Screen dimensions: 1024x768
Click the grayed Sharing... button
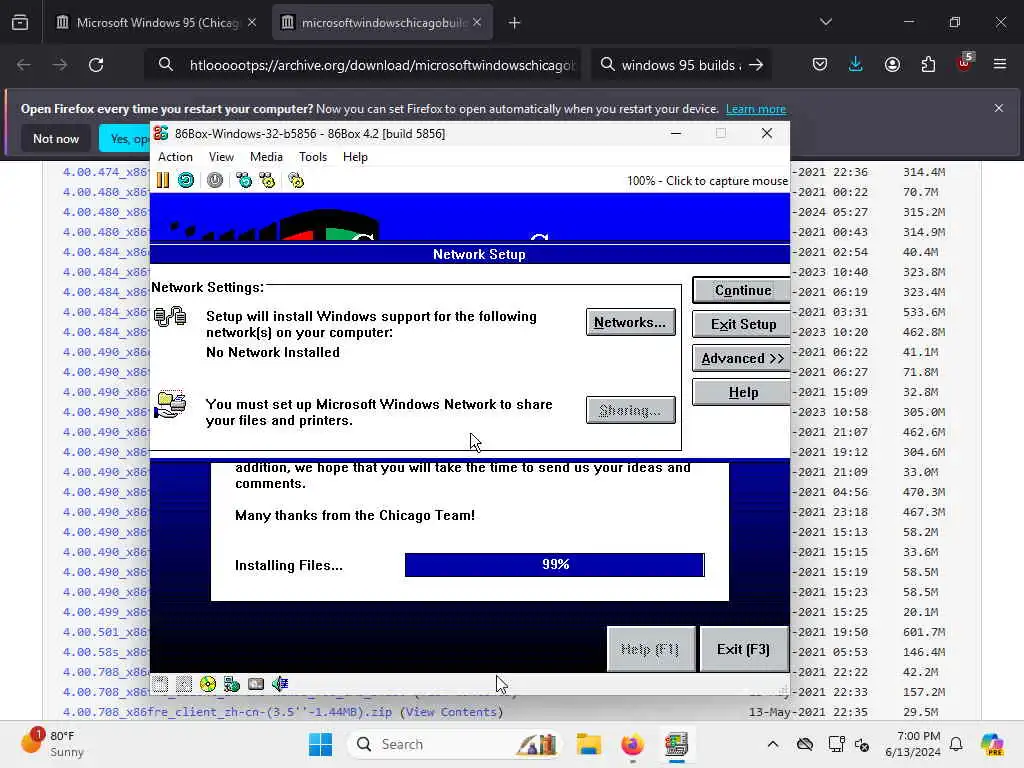point(630,410)
